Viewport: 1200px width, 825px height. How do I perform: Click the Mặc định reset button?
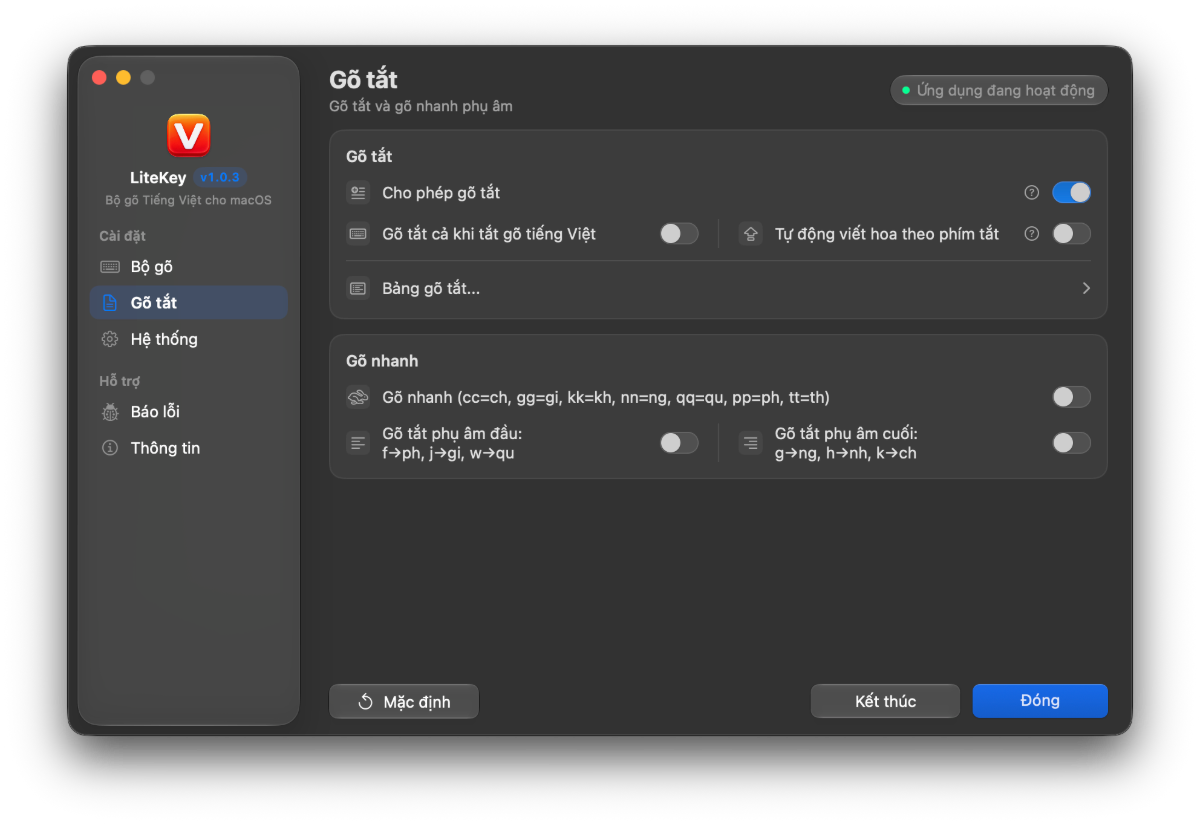pos(404,702)
